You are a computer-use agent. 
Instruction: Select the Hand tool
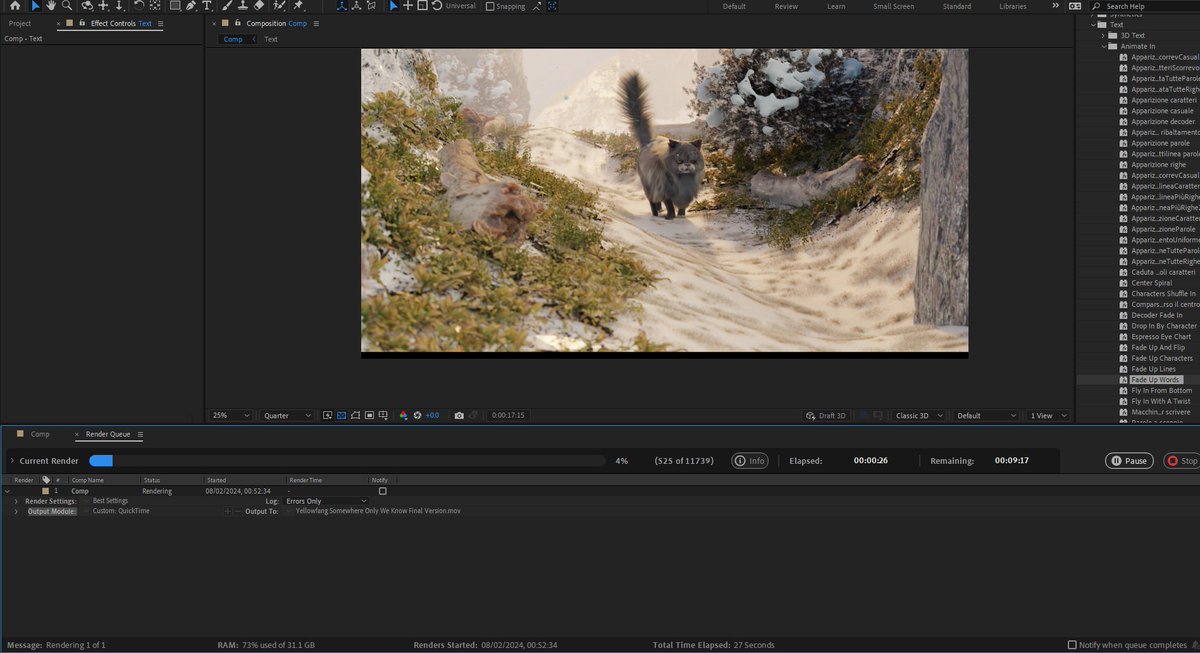50,6
